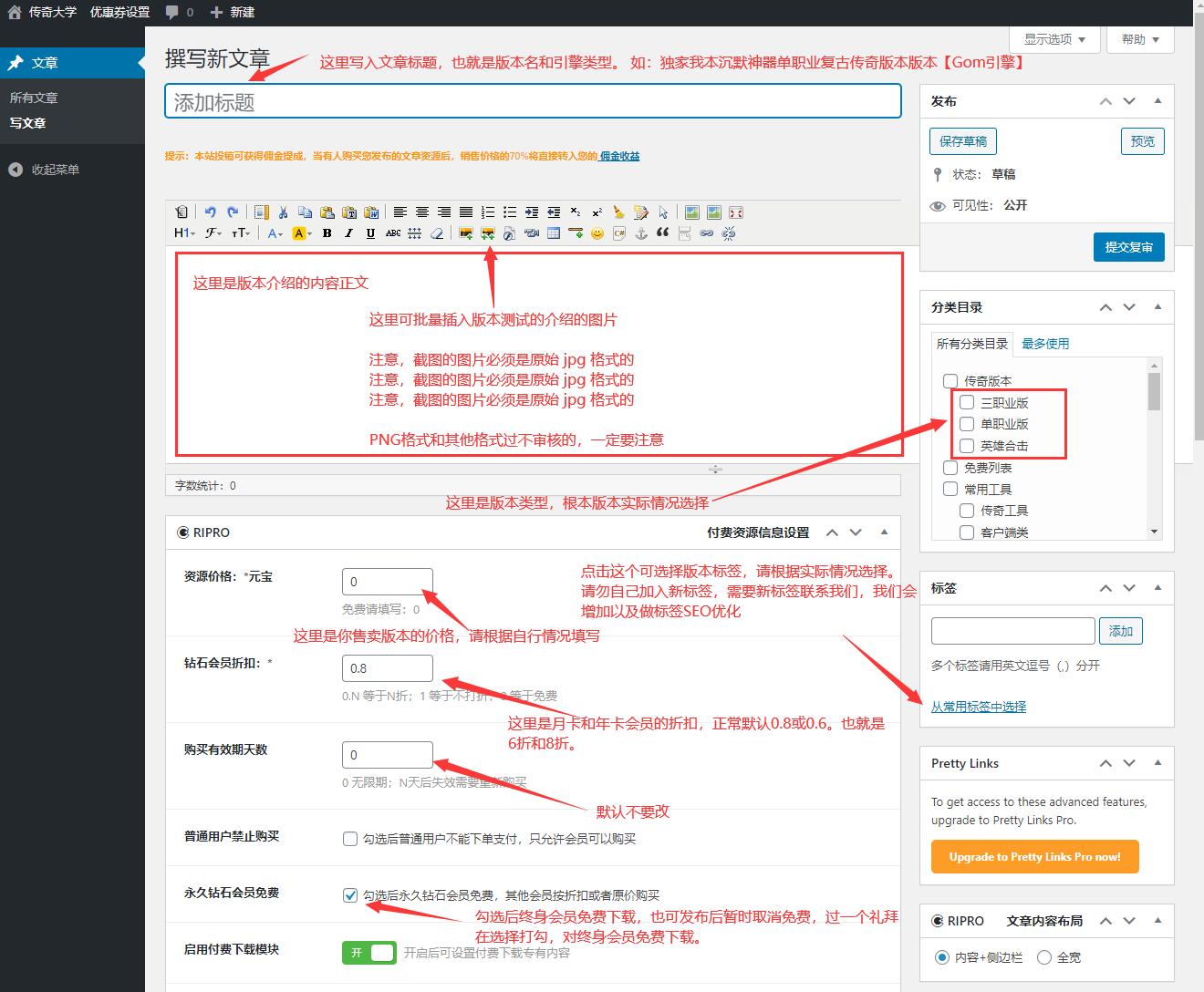Toggle underline formatting
1204x992 pixels.
[x=370, y=233]
